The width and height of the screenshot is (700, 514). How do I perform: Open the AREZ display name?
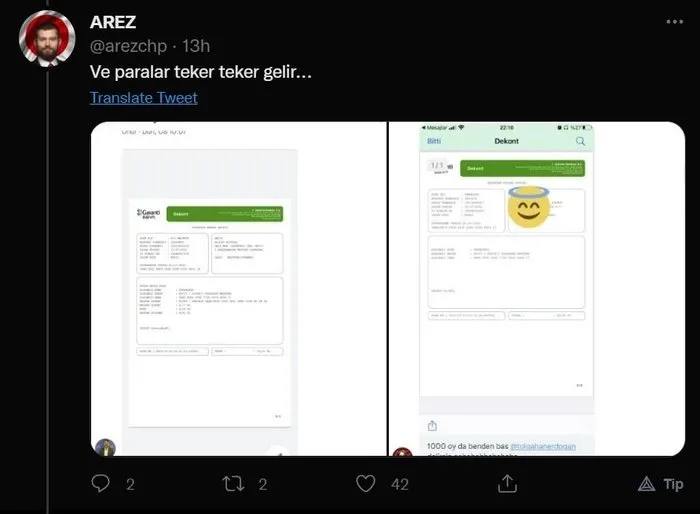(113, 22)
